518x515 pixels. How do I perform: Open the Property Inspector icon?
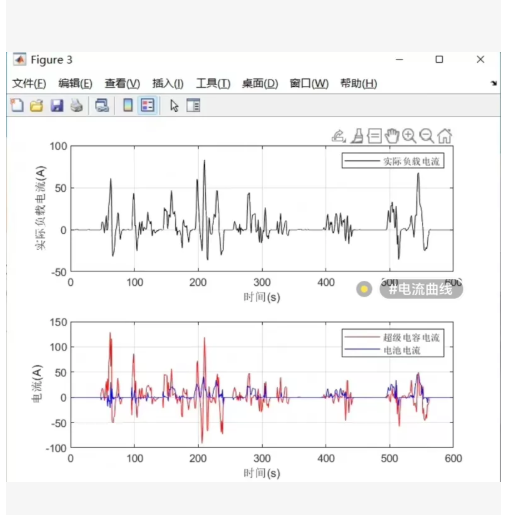click(x=193, y=105)
